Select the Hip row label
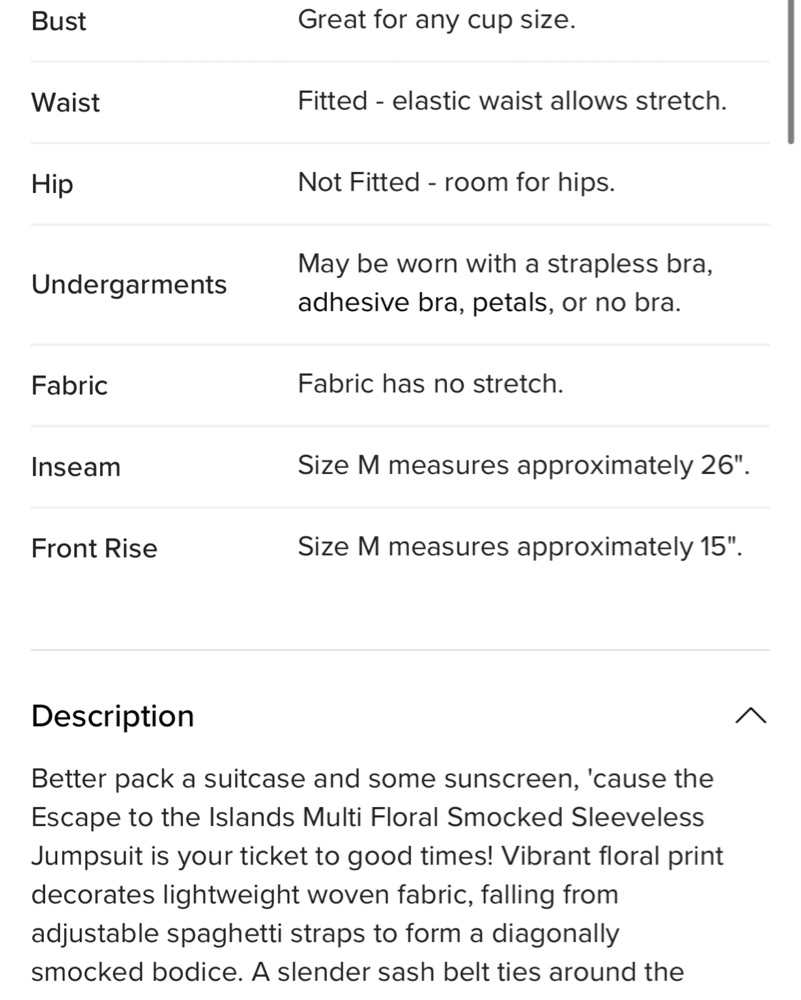The height and width of the screenshot is (1000, 801). (x=52, y=184)
